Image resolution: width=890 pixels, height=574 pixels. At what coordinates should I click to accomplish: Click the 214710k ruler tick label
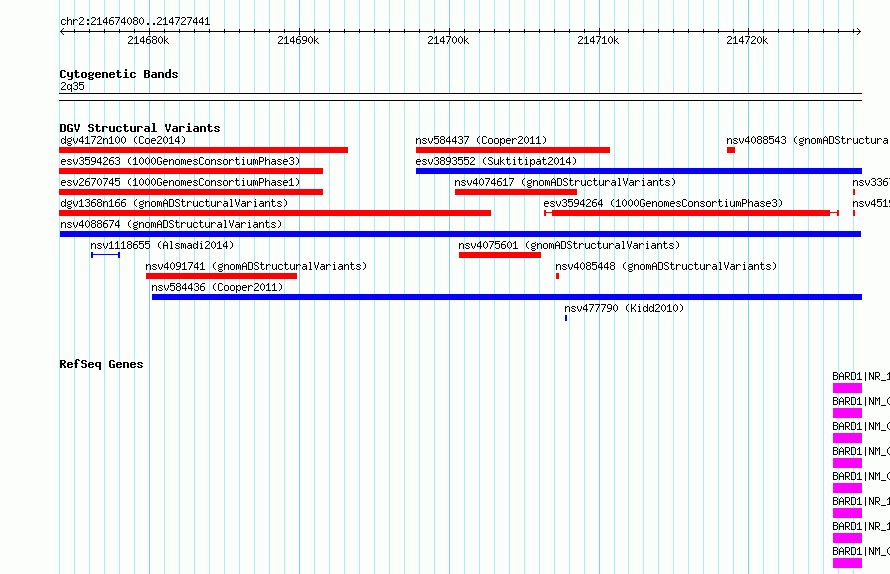pos(598,40)
